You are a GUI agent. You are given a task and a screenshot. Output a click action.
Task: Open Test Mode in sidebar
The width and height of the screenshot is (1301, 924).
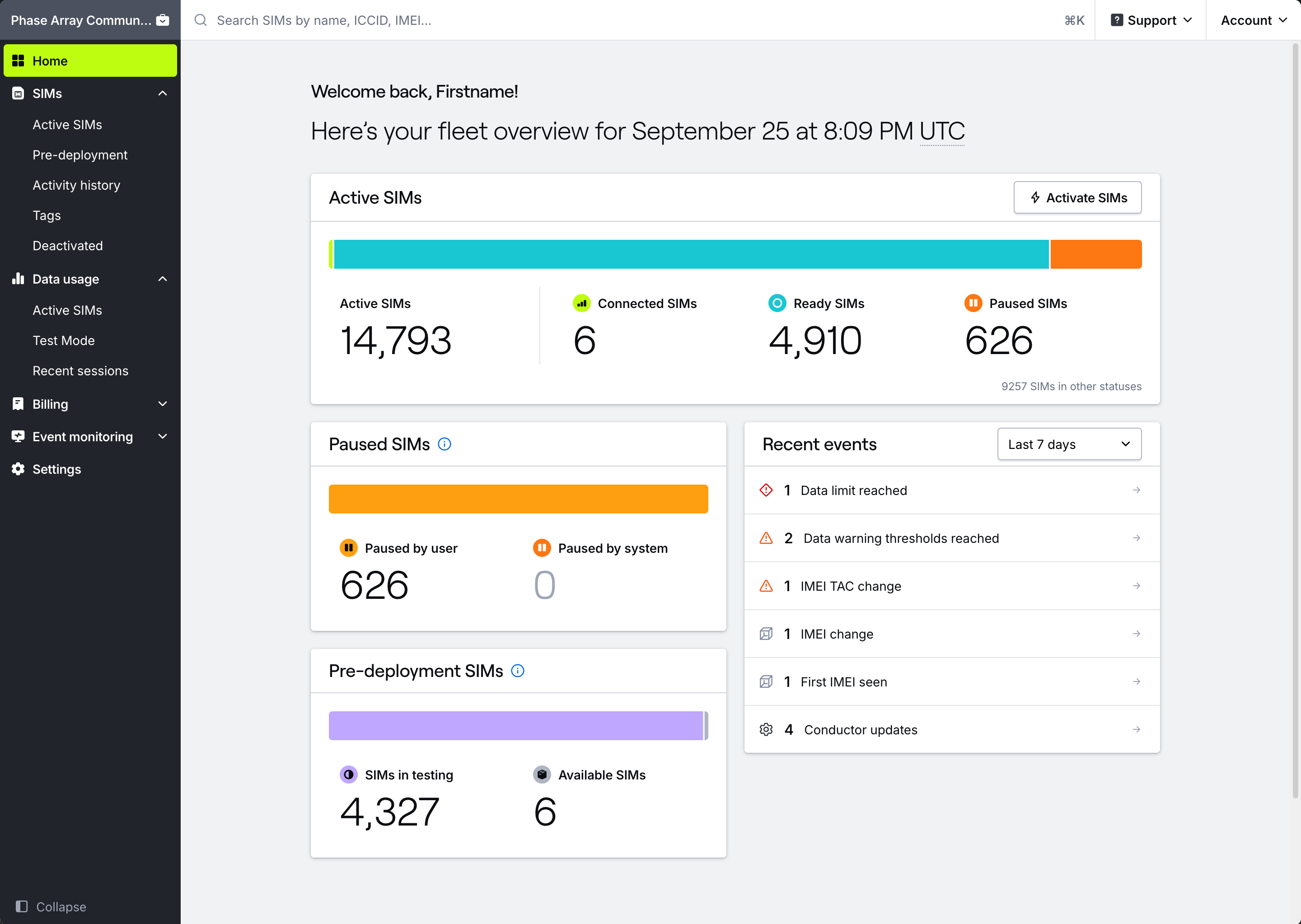click(x=64, y=340)
